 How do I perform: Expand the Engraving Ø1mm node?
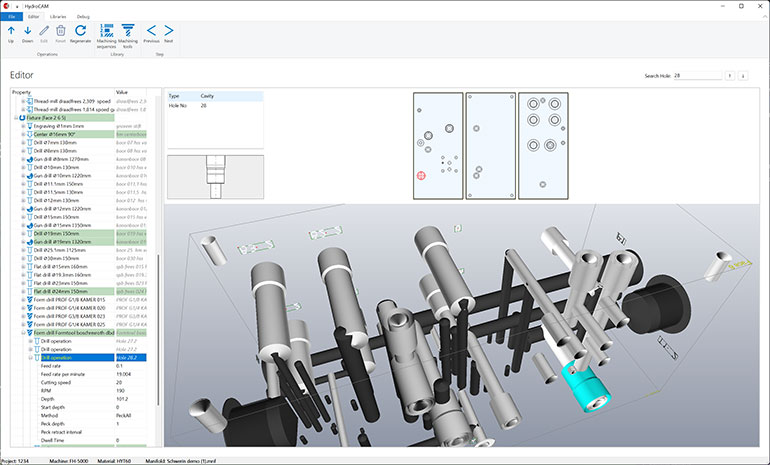click(23, 126)
